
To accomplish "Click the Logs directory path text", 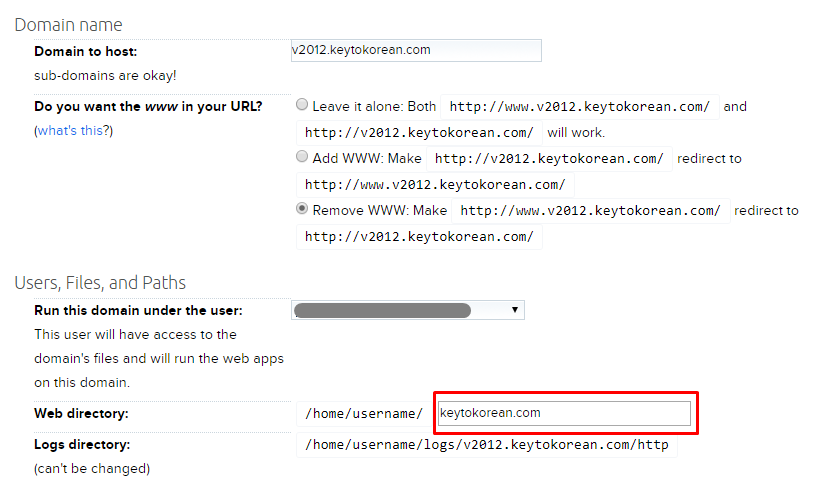I will tap(487, 445).
